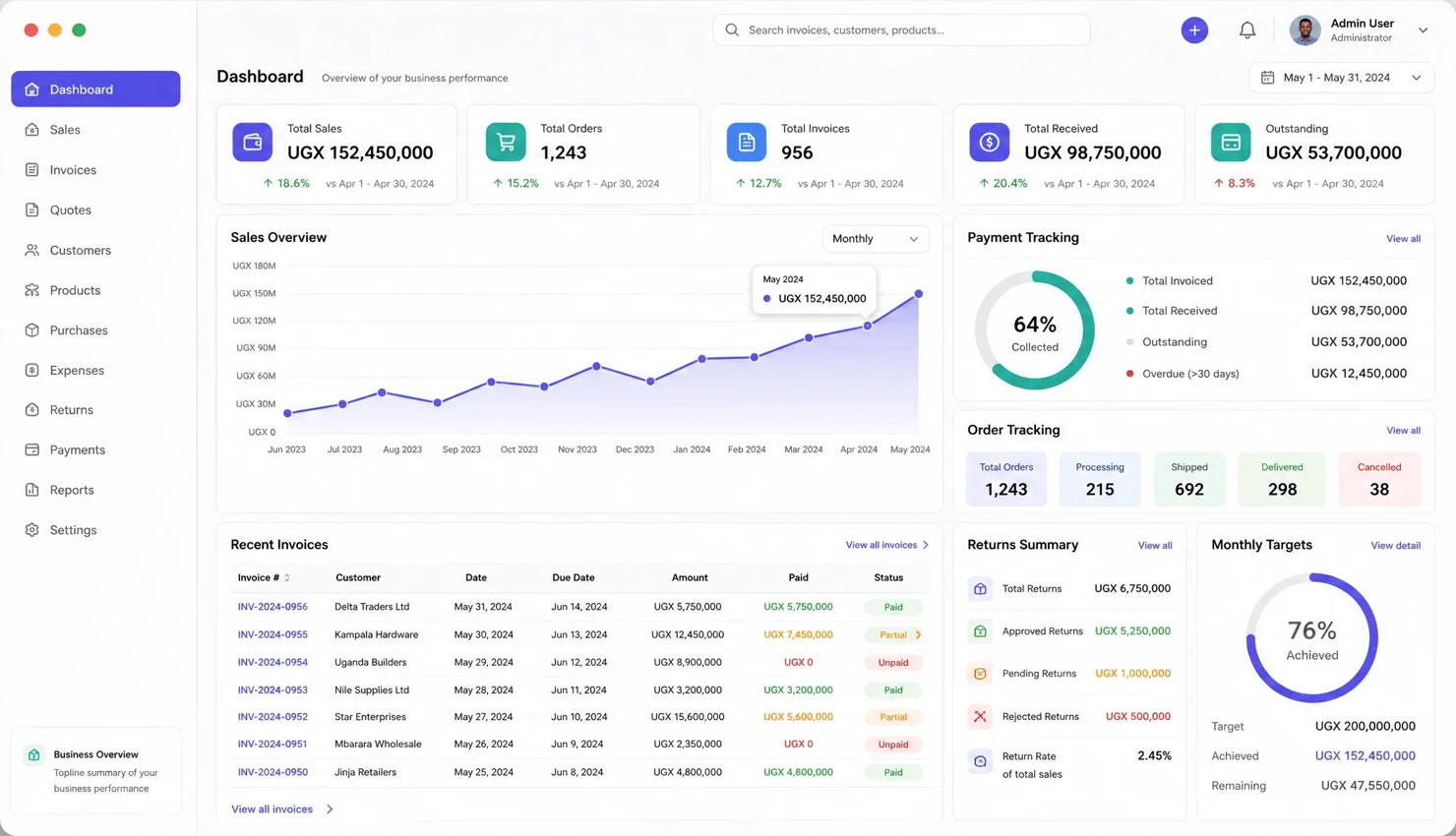Image resolution: width=1456 pixels, height=836 pixels.
Task: Click the Achieved UGX 152,450,000 value
Action: pos(1365,756)
